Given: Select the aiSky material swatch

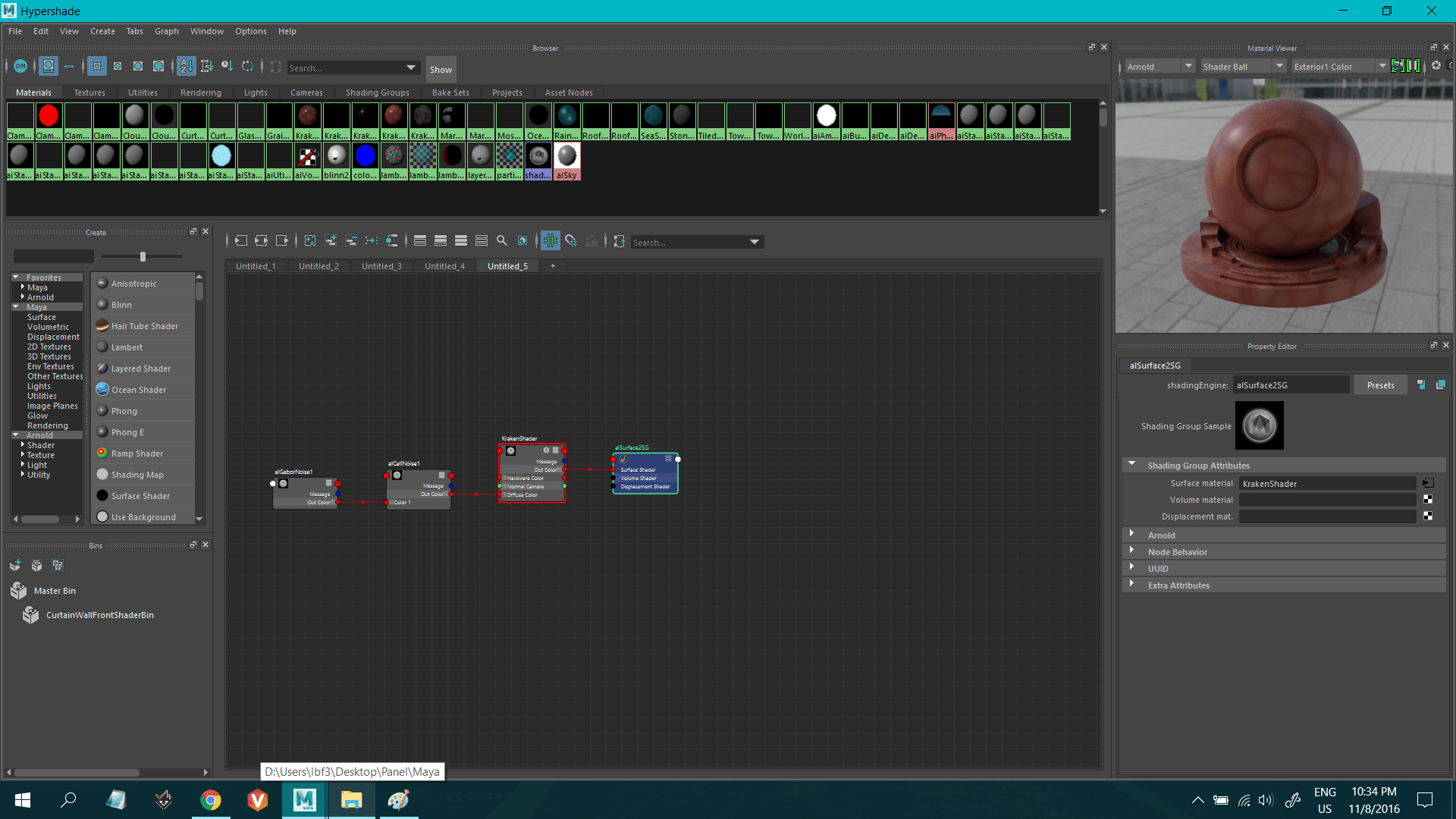Looking at the screenshot, I should point(567,161).
